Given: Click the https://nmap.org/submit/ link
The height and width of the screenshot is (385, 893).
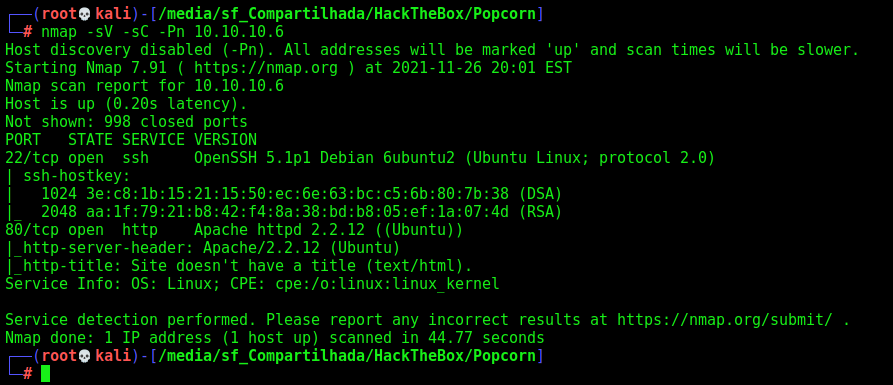Looking at the screenshot, I should [724, 320].
